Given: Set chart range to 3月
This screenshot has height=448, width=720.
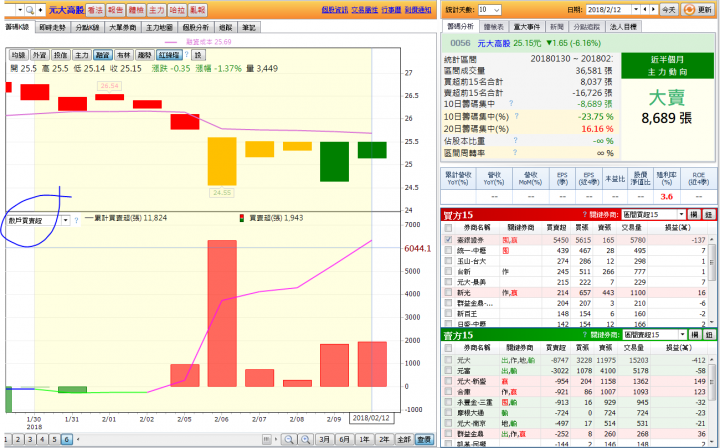Looking at the screenshot, I should click(324, 439).
